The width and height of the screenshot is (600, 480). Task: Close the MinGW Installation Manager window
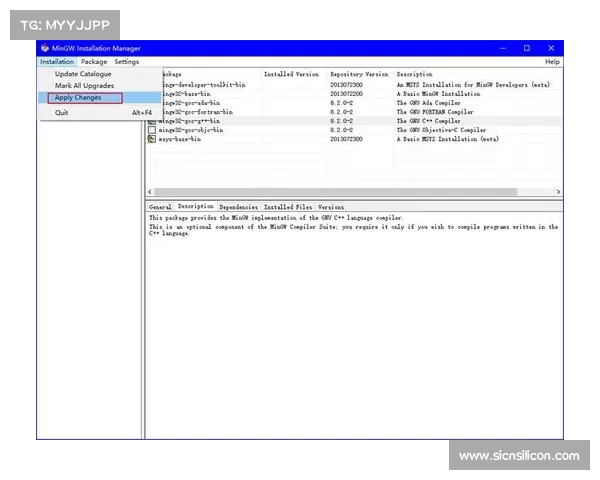point(551,48)
